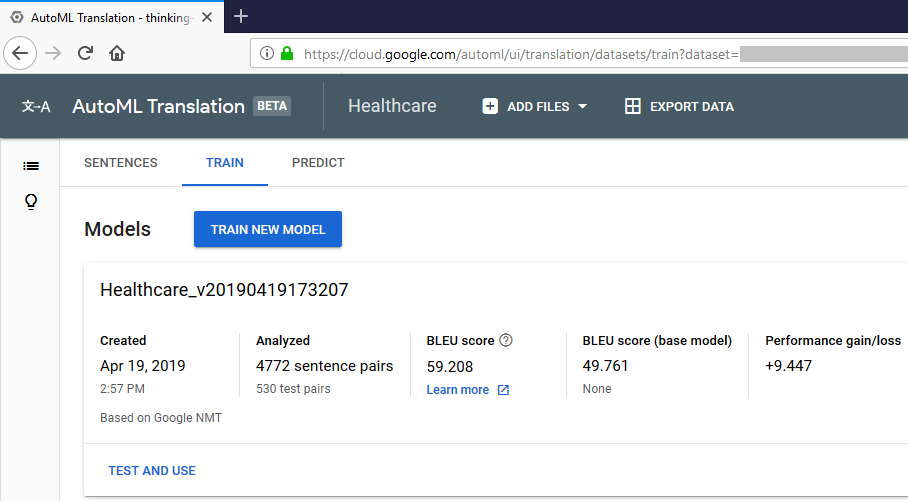Click the 4772 sentence pairs text

(x=324, y=366)
